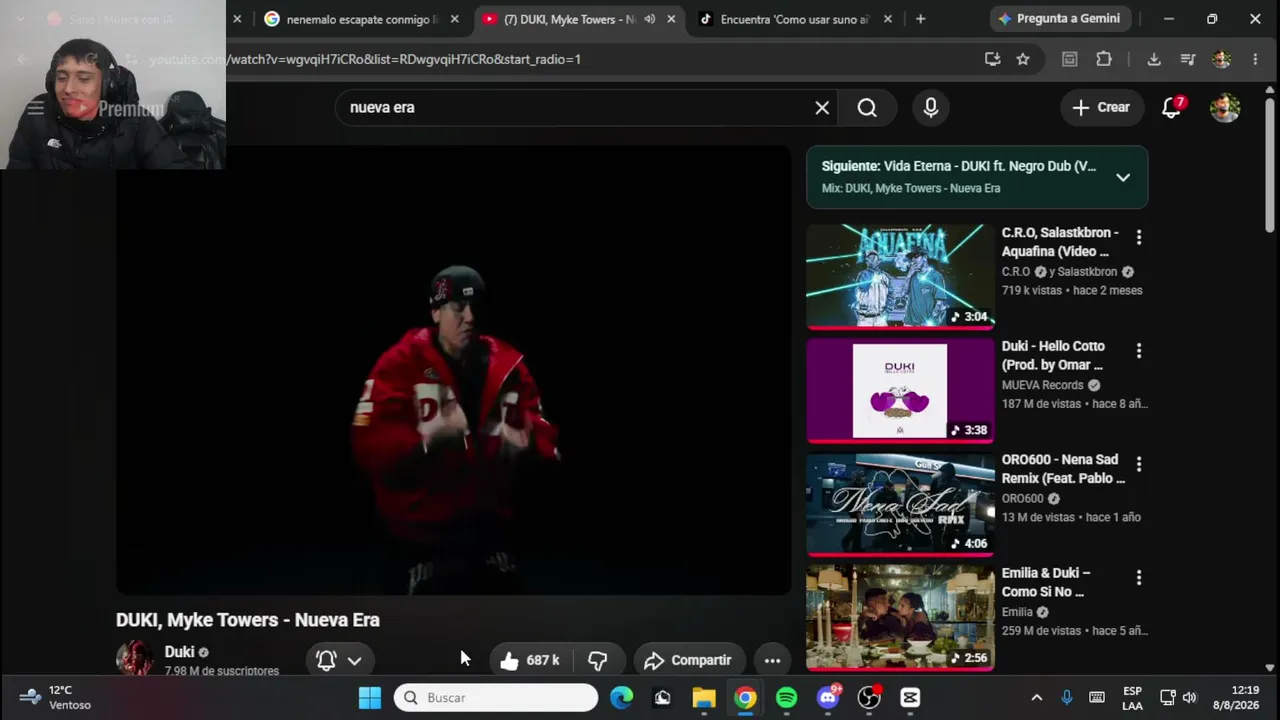Open CapCut from the taskbar
The image size is (1280, 720).
tap(910, 698)
